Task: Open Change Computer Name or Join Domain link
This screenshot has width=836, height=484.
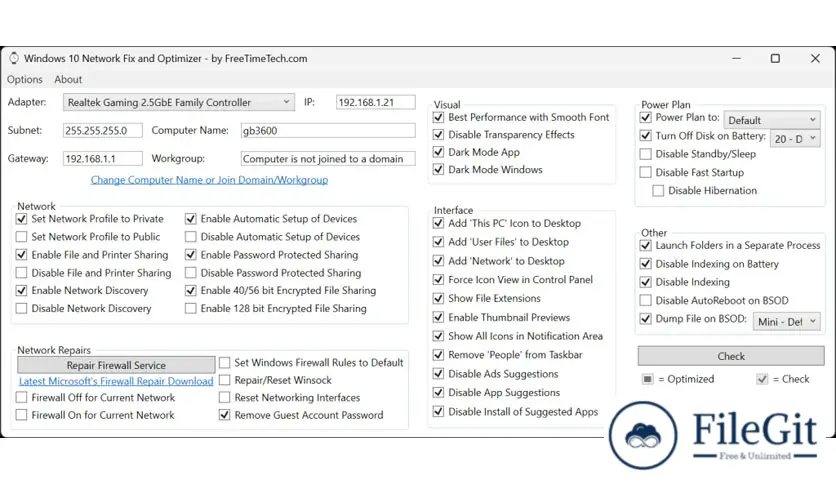Action: tap(209, 180)
